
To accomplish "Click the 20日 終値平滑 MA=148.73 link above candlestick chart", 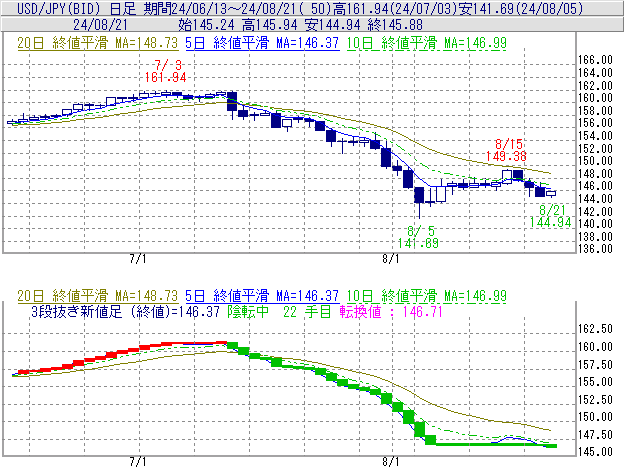I will tap(98, 43).
